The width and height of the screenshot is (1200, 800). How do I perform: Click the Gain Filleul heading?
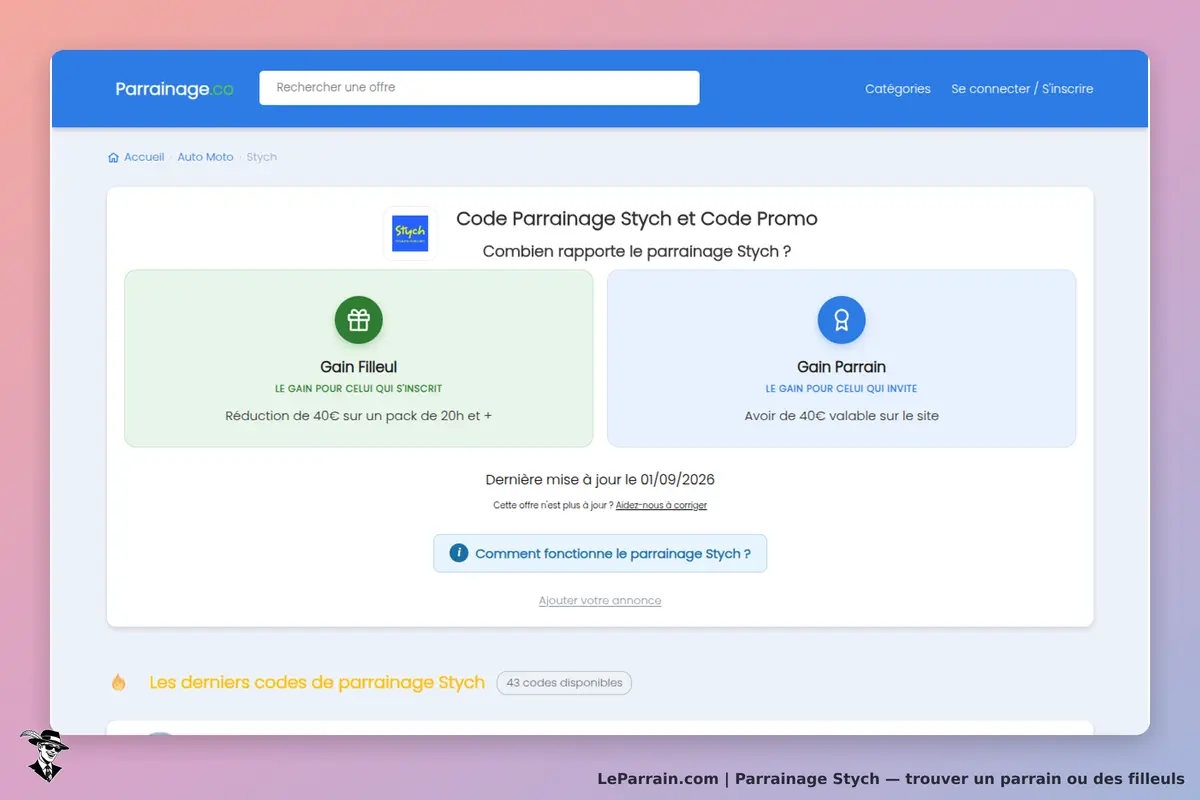tap(359, 367)
